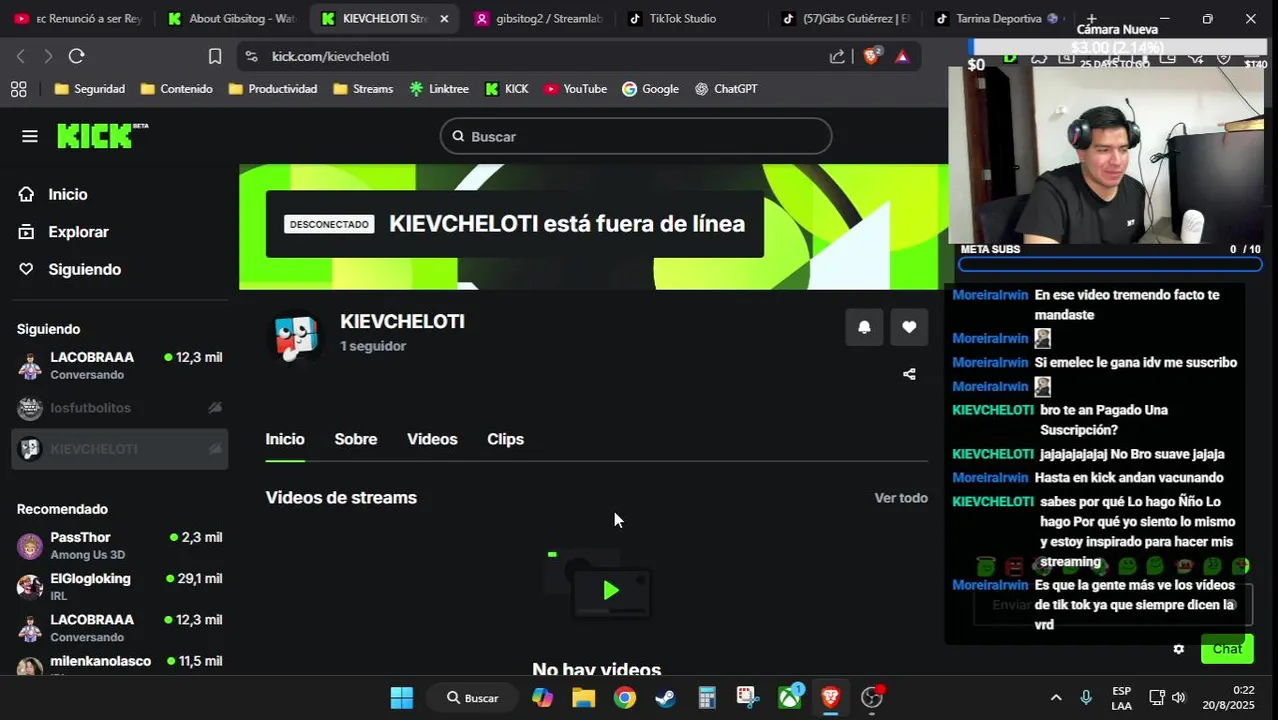
Task: Open OBS Studio from taskbar
Action: (872, 697)
